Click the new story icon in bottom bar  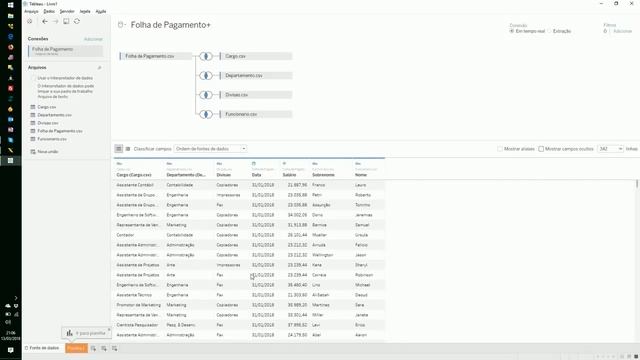pyautogui.click(x=114, y=348)
